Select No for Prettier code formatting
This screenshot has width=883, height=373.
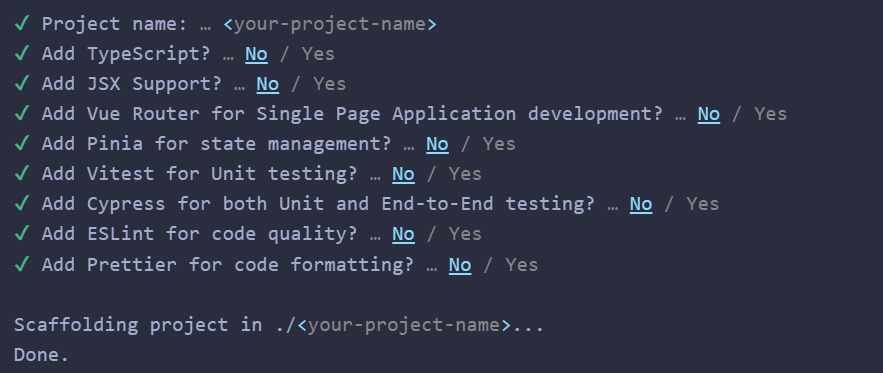(x=460, y=264)
